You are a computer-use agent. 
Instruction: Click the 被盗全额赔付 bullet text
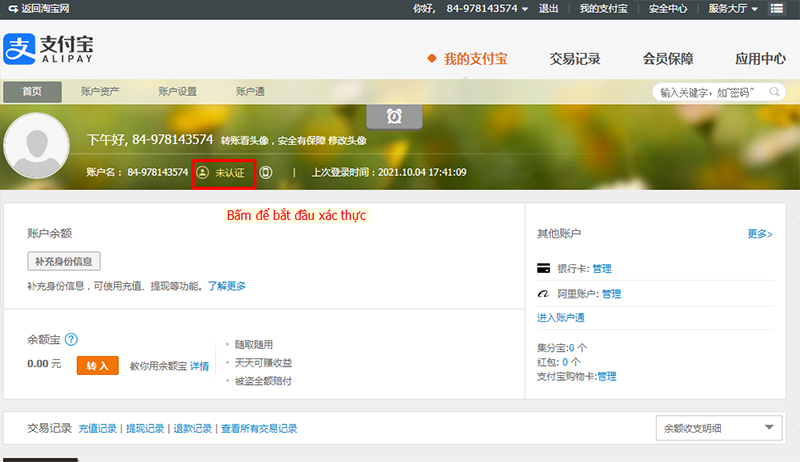pyautogui.click(x=263, y=381)
